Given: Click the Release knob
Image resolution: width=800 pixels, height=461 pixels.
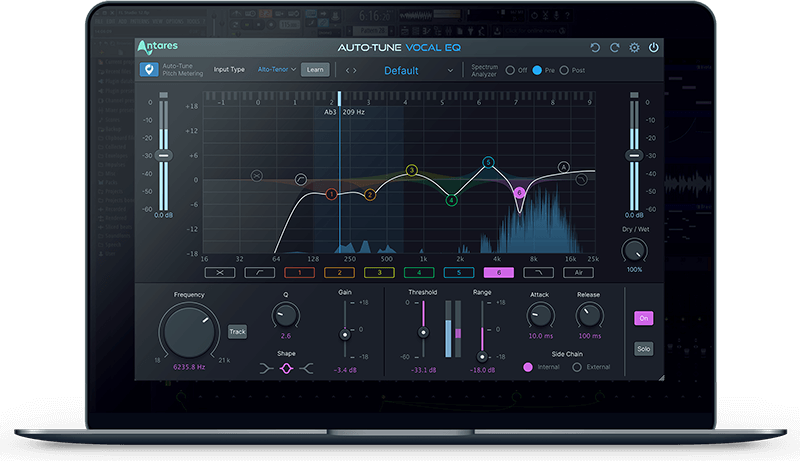Looking at the screenshot, I should coord(589,316).
